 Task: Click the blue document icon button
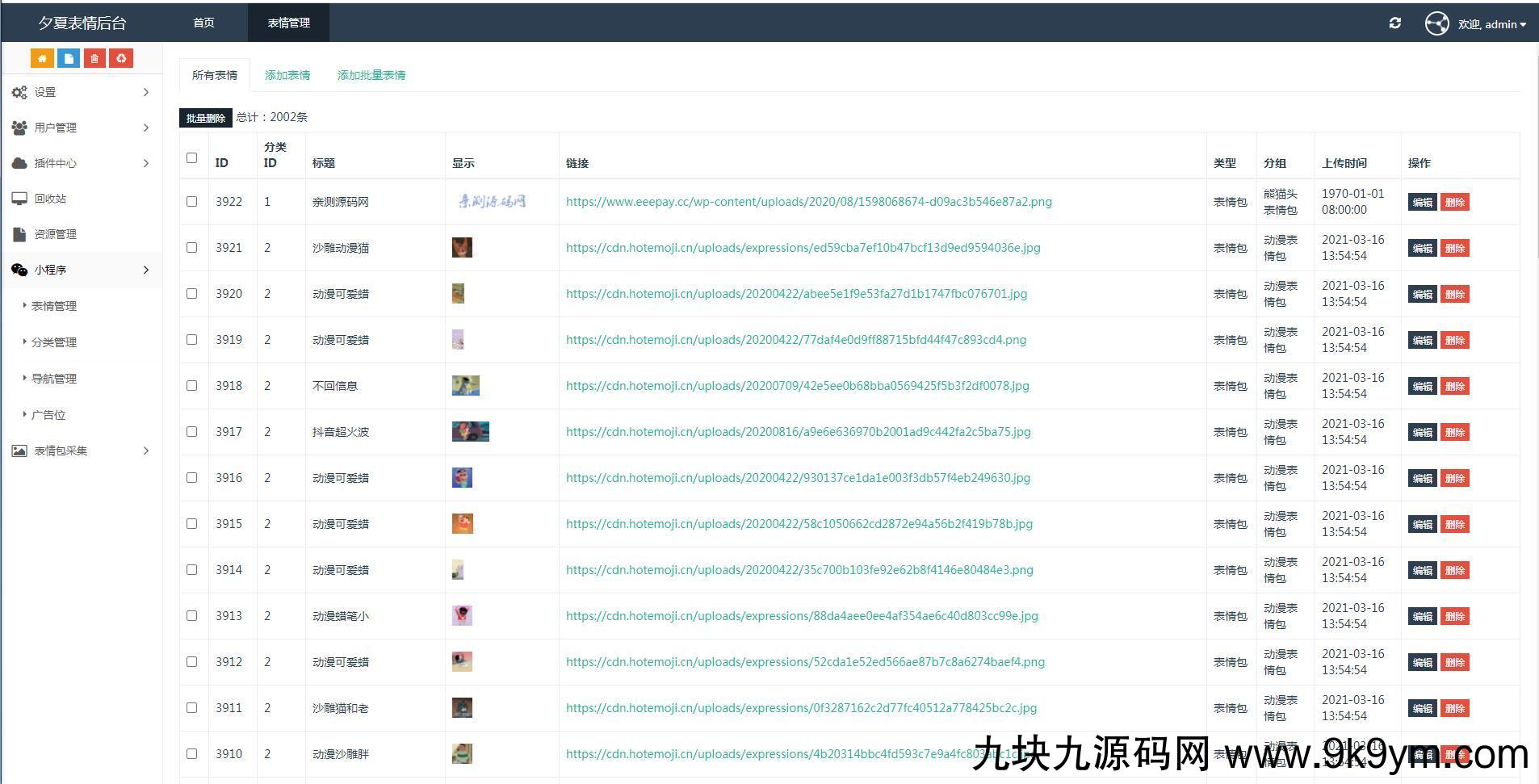(69, 58)
